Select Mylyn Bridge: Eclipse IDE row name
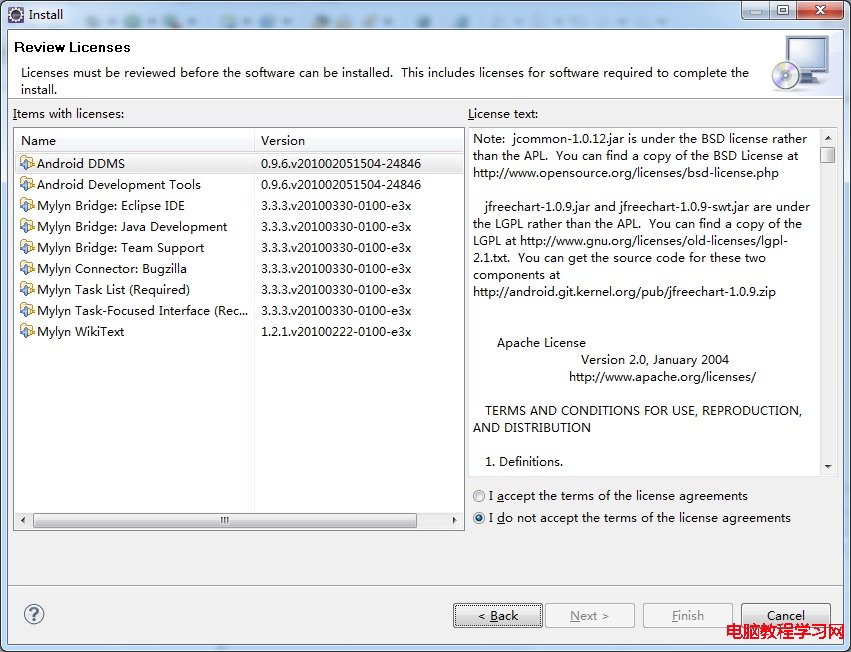Viewport: 851px width, 652px height. [111, 206]
